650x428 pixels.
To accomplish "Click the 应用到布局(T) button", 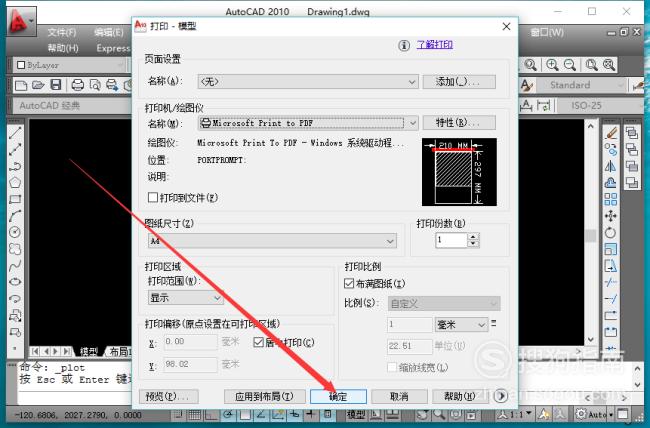I will (x=264, y=396).
